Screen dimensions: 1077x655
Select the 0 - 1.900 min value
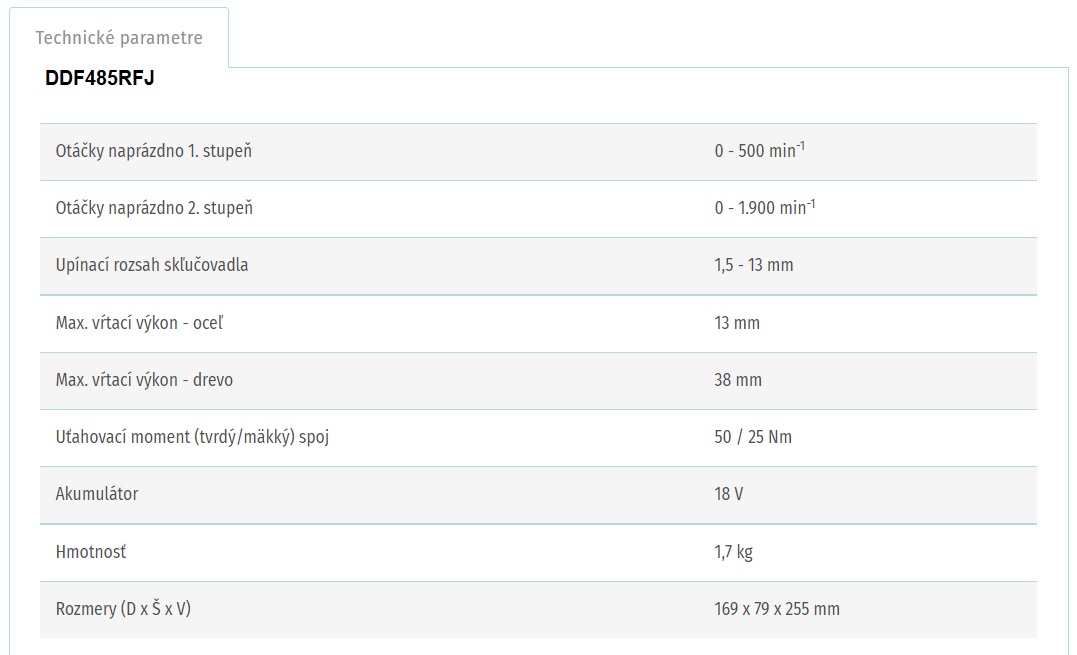coord(764,207)
